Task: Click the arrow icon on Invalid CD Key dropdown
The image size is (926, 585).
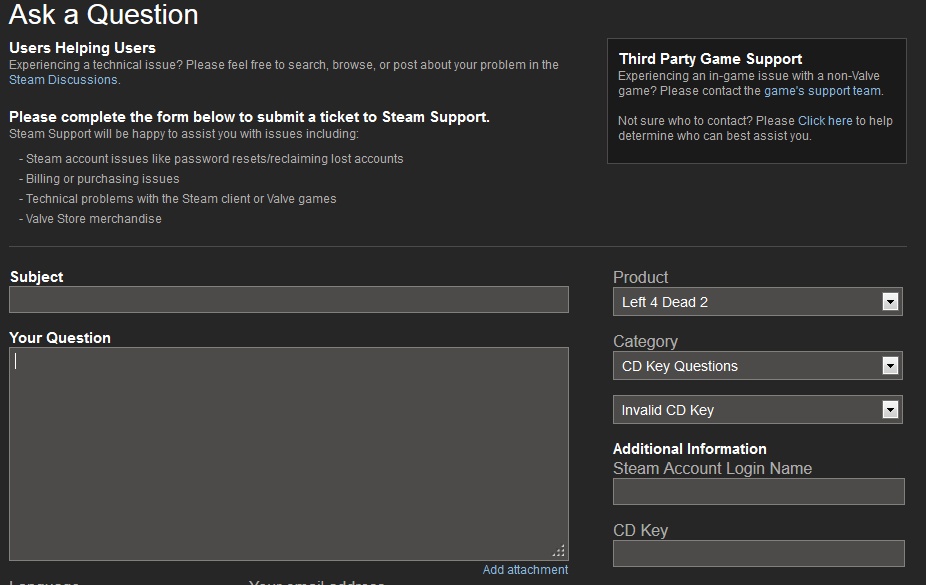Action: (890, 410)
